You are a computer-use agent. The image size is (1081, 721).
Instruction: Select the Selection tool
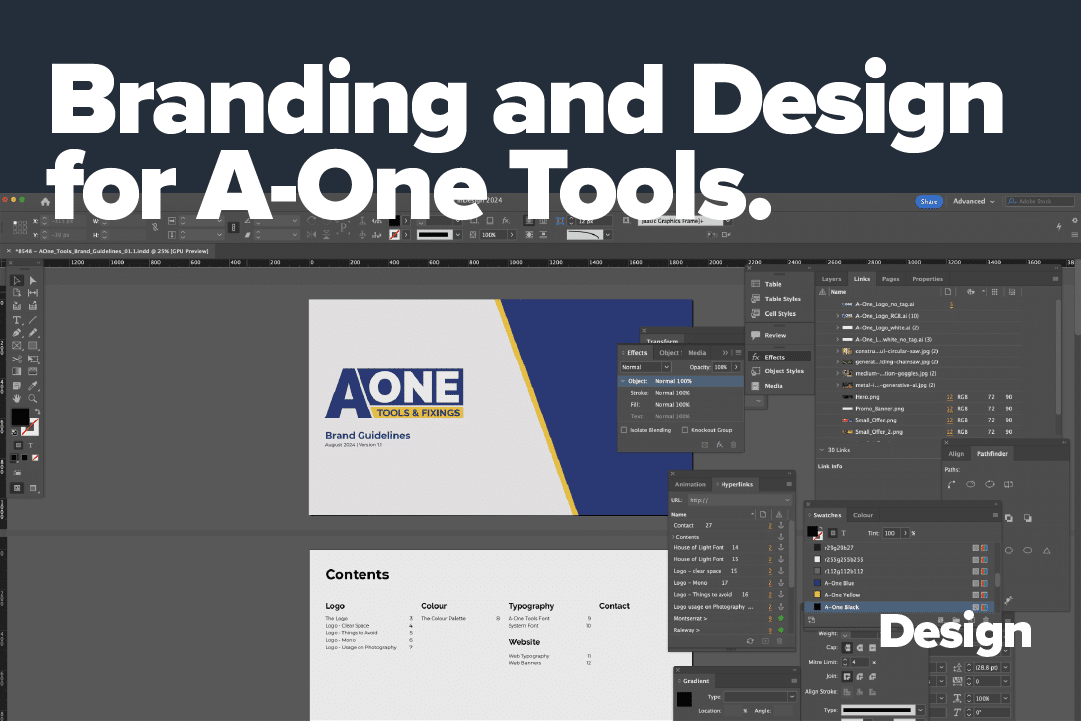click(17, 281)
